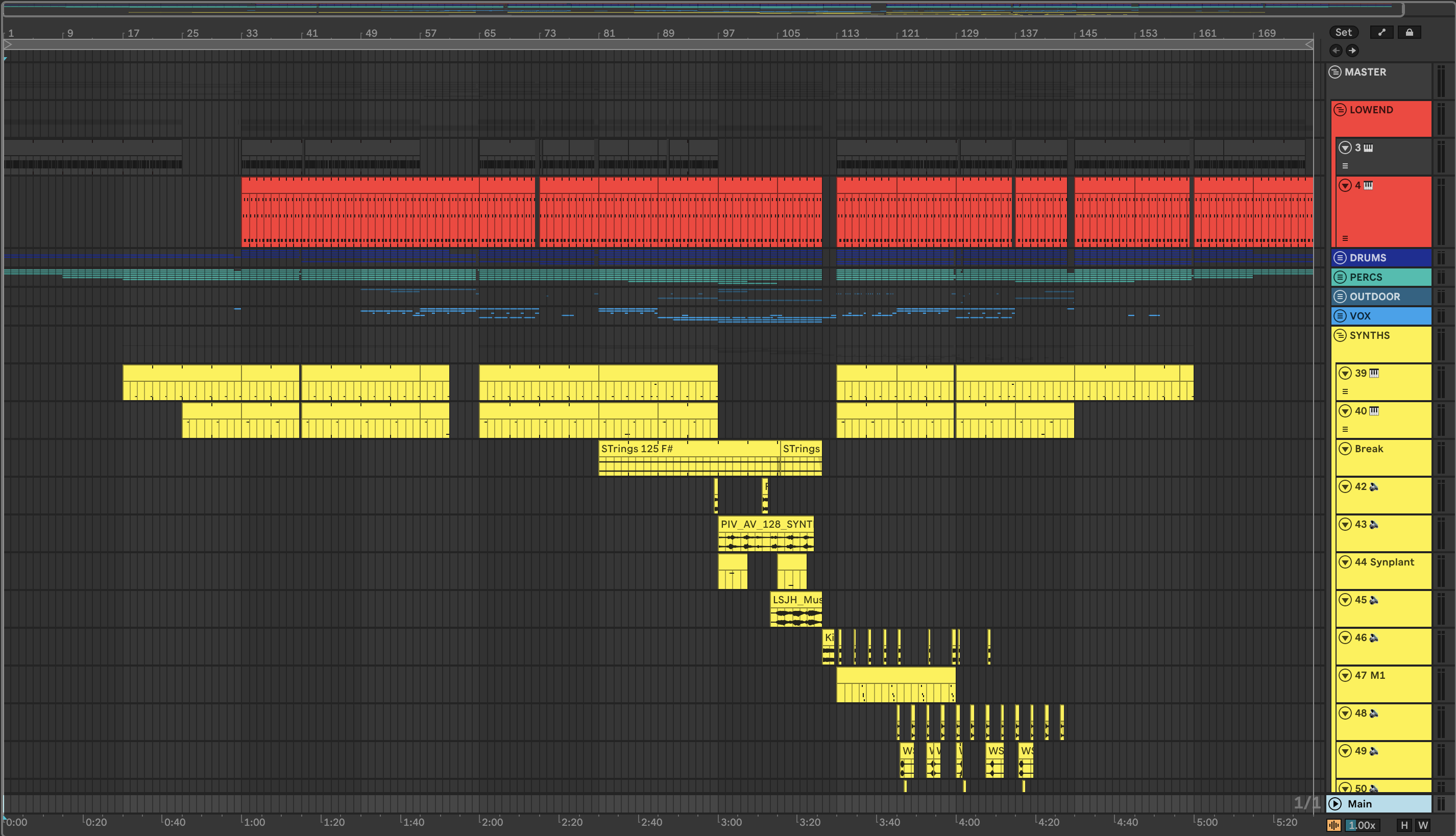The height and width of the screenshot is (836, 1456).
Task: Collapse the LOWEND group track
Action: [x=1340, y=110]
